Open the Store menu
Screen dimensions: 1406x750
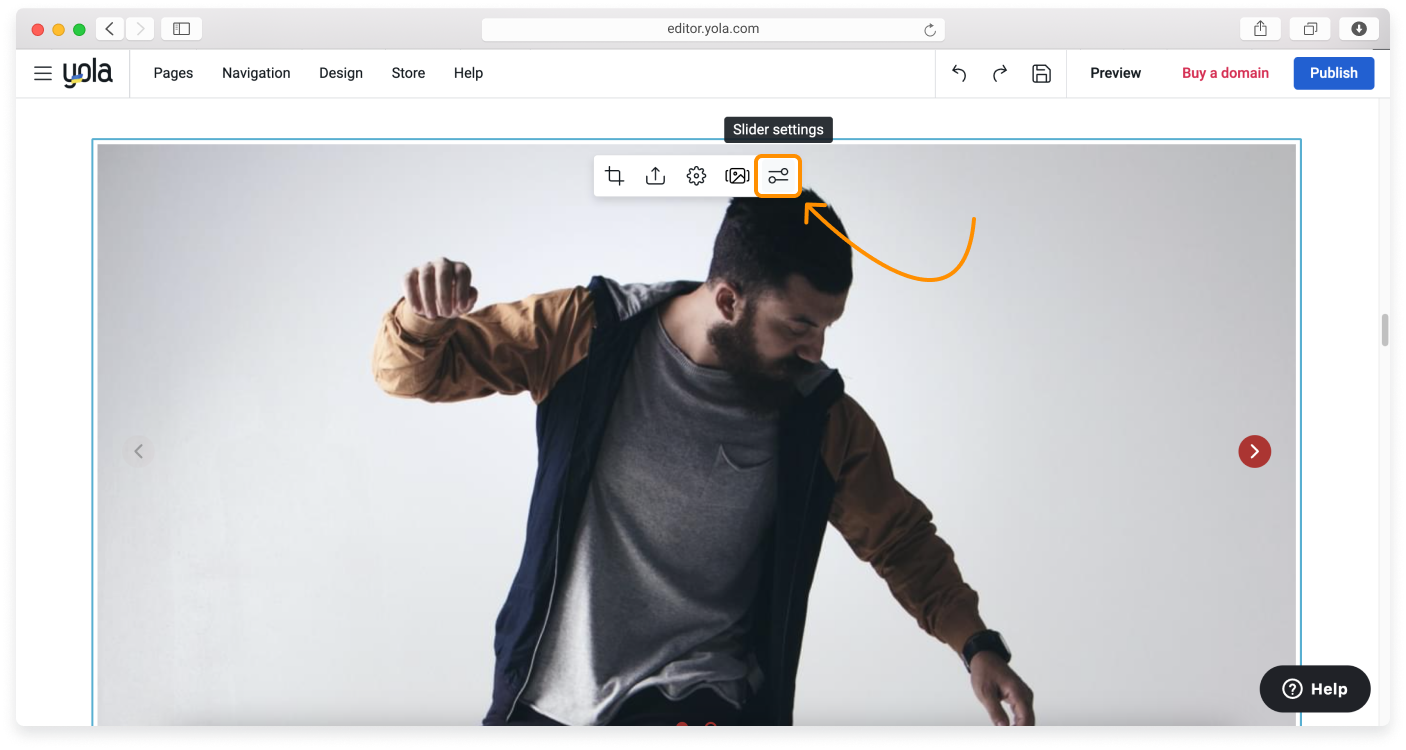click(x=408, y=73)
